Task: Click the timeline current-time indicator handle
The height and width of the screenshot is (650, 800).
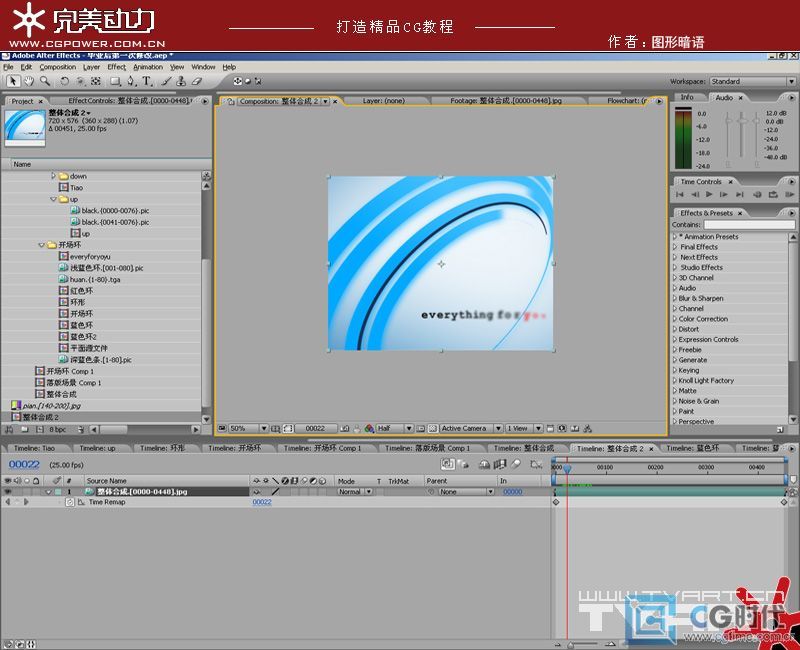Action: [567, 468]
